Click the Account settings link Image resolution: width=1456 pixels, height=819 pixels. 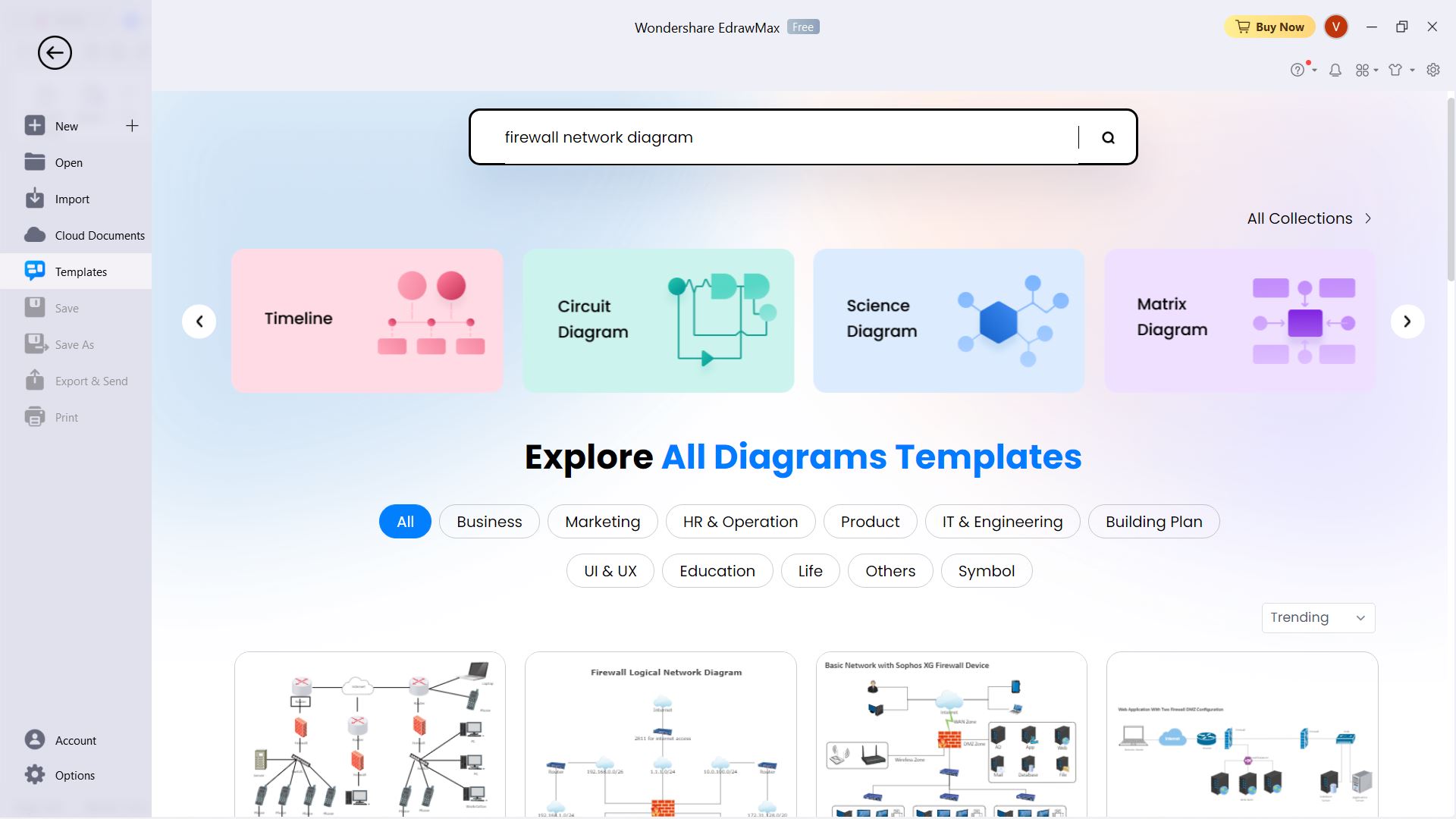76,740
